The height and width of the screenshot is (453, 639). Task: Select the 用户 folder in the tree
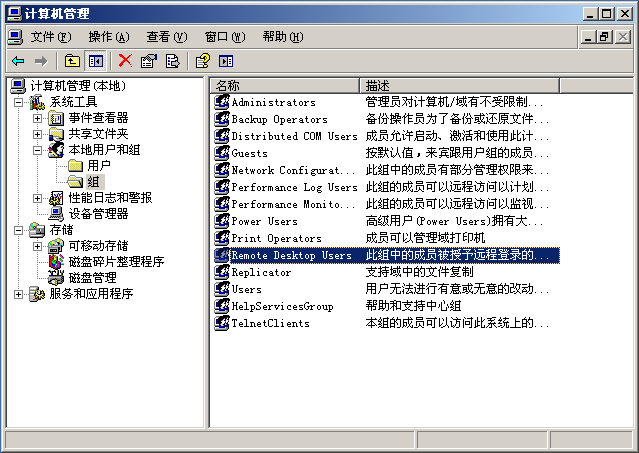pos(99,166)
